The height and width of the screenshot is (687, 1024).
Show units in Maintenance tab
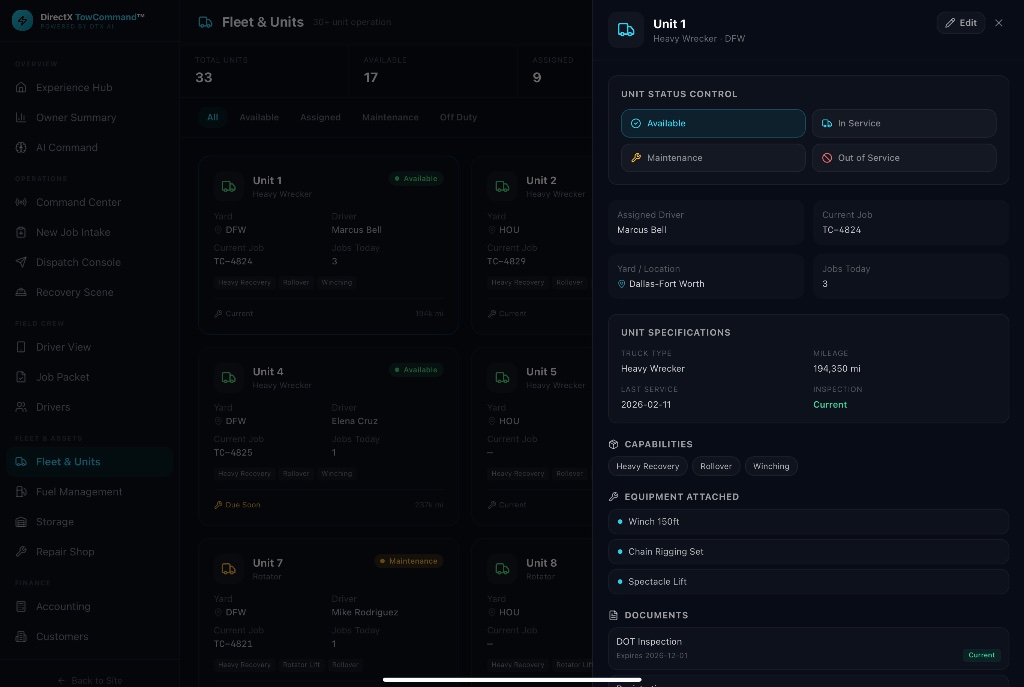pos(391,118)
